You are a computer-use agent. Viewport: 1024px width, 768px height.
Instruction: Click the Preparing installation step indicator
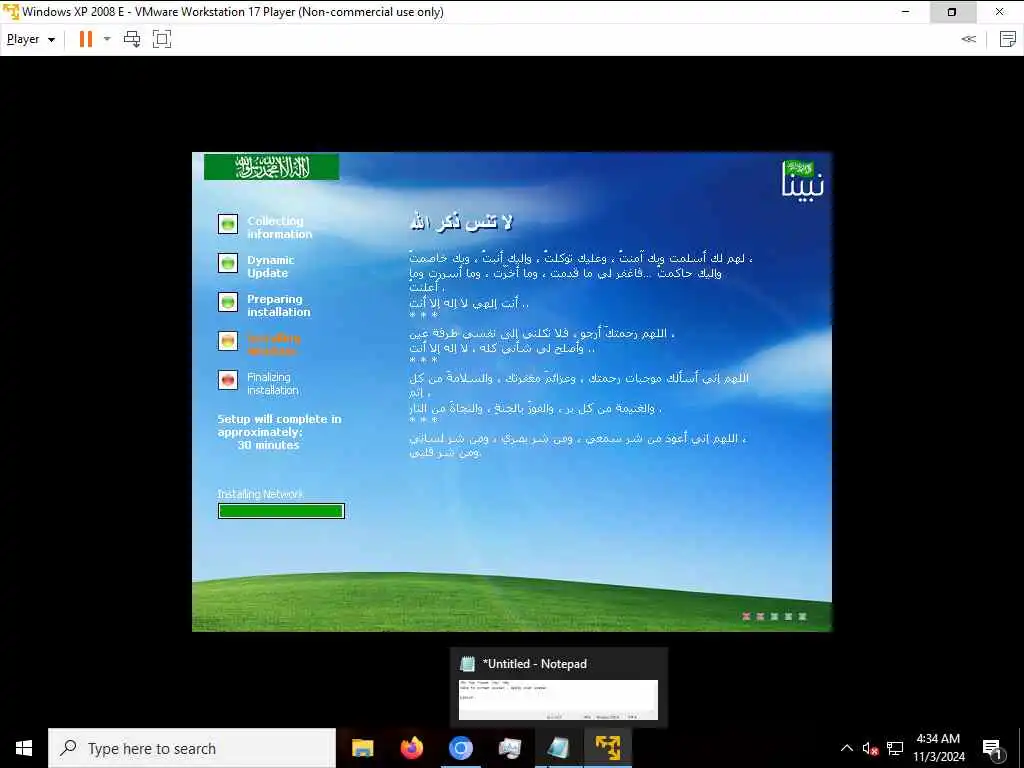pos(228,302)
